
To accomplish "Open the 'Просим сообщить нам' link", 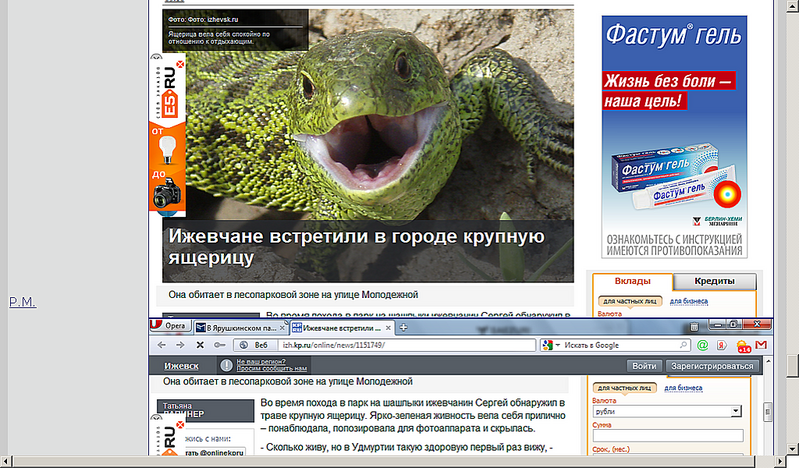I will [272, 368].
